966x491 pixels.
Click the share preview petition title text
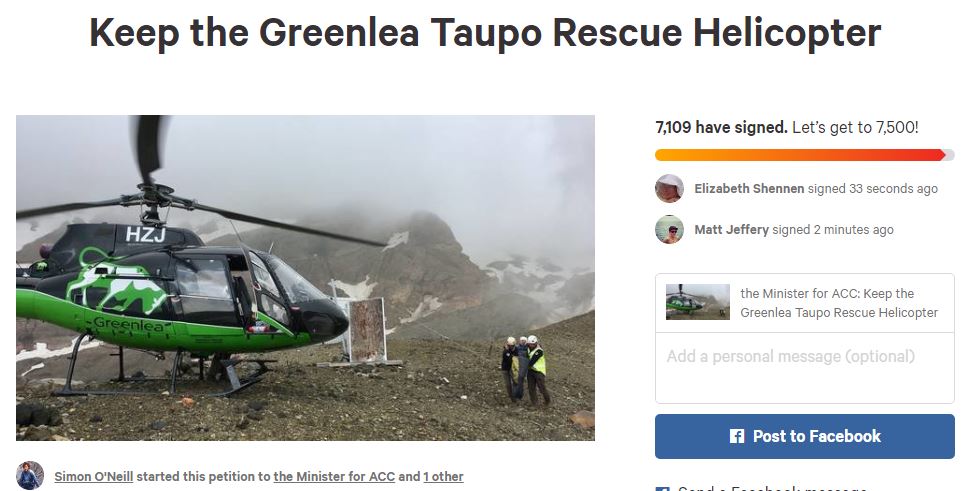[x=839, y=302]
